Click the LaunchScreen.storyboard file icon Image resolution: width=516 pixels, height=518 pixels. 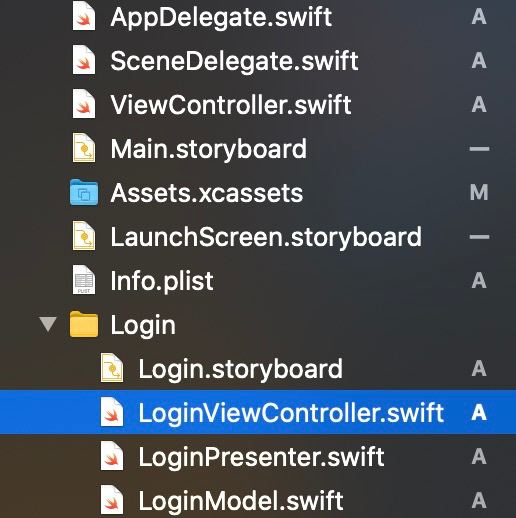pyautogui.click(x=84, y=237)
